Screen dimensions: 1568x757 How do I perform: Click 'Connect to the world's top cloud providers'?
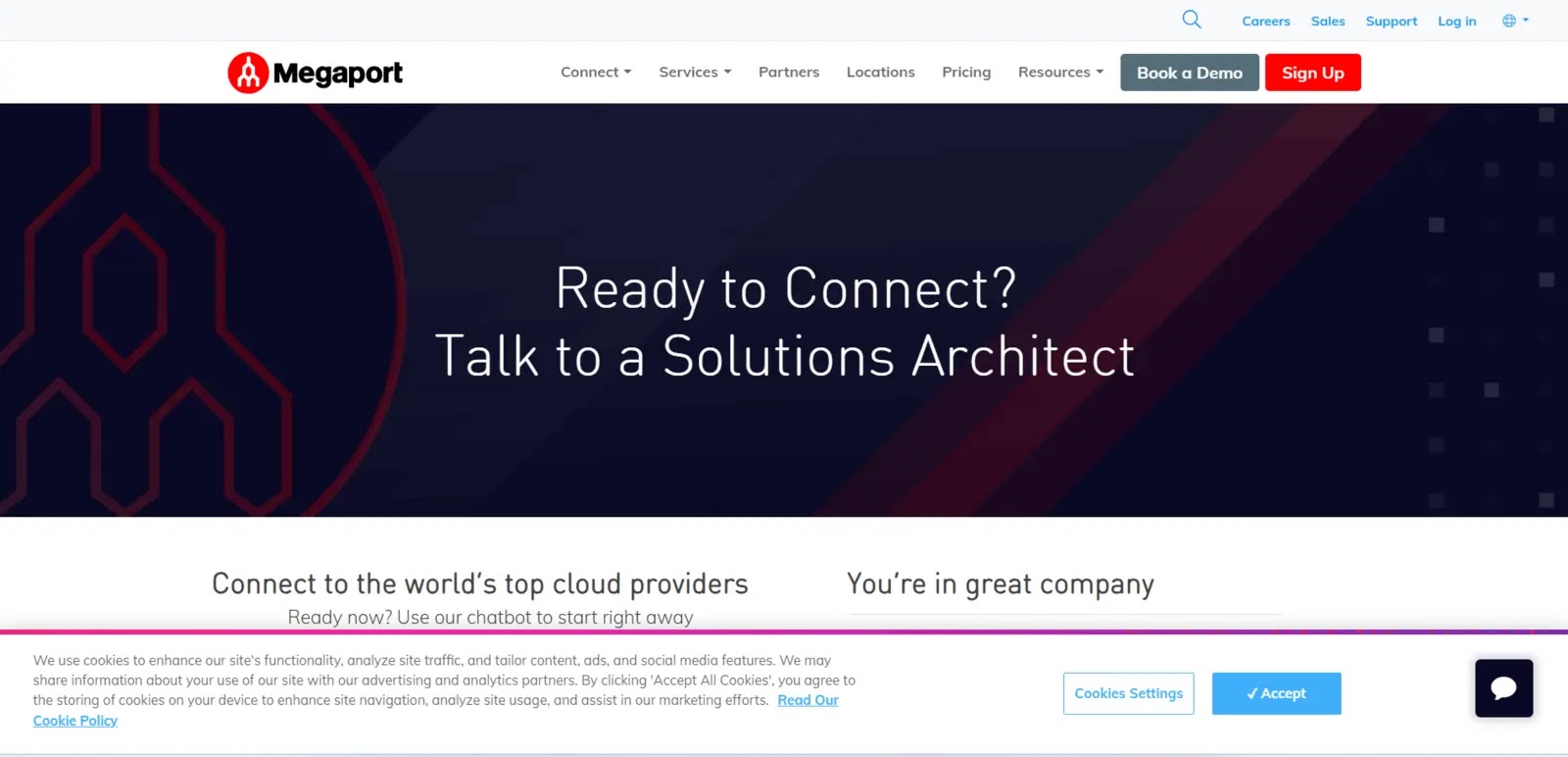tap(480, 584)
